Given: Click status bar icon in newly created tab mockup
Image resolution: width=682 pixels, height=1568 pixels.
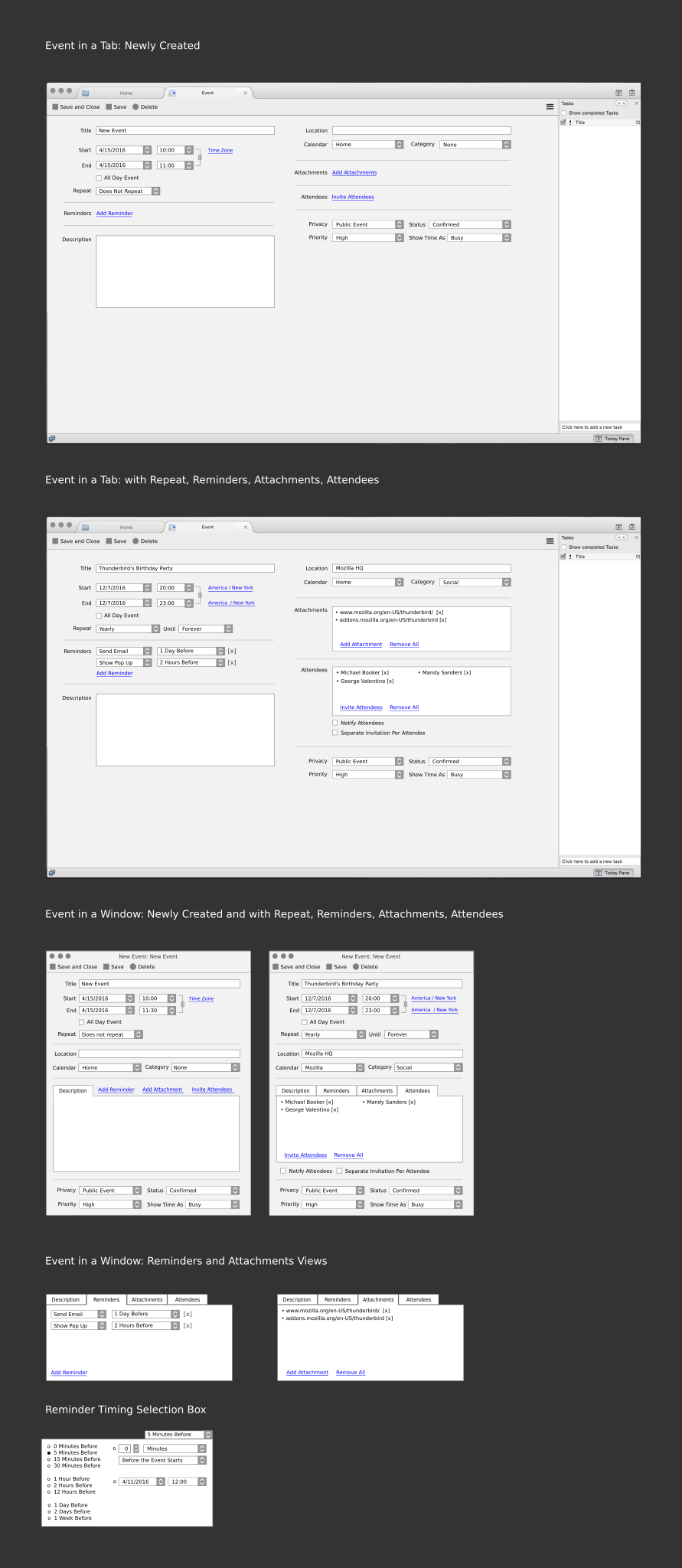Looking at the screenshot, I should 52,439.
